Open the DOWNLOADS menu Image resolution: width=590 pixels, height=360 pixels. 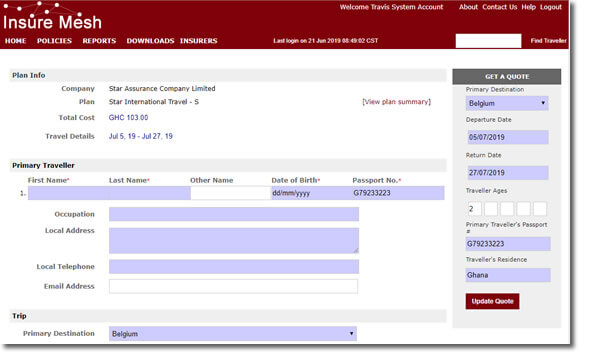[x=150, y=41]
